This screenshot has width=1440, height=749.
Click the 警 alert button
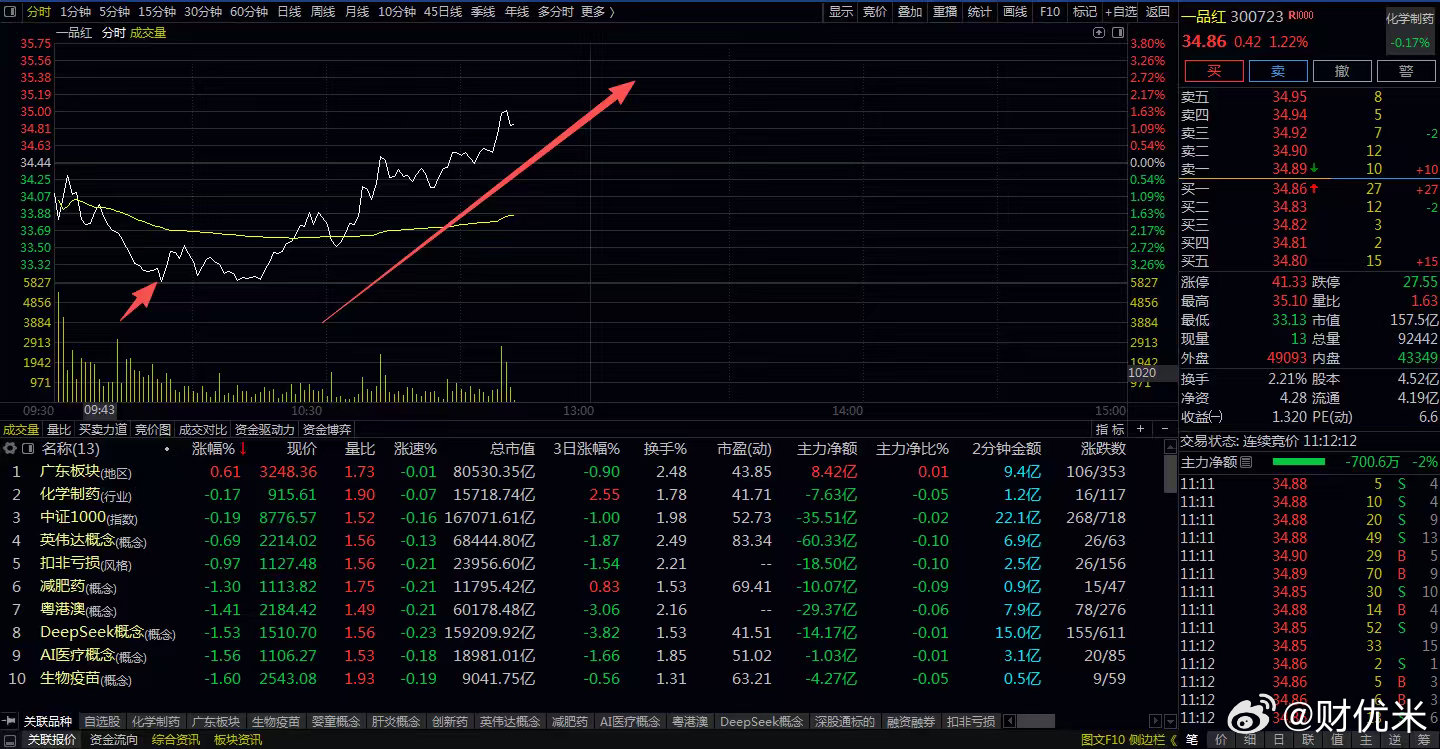(x=1406, y=71)
